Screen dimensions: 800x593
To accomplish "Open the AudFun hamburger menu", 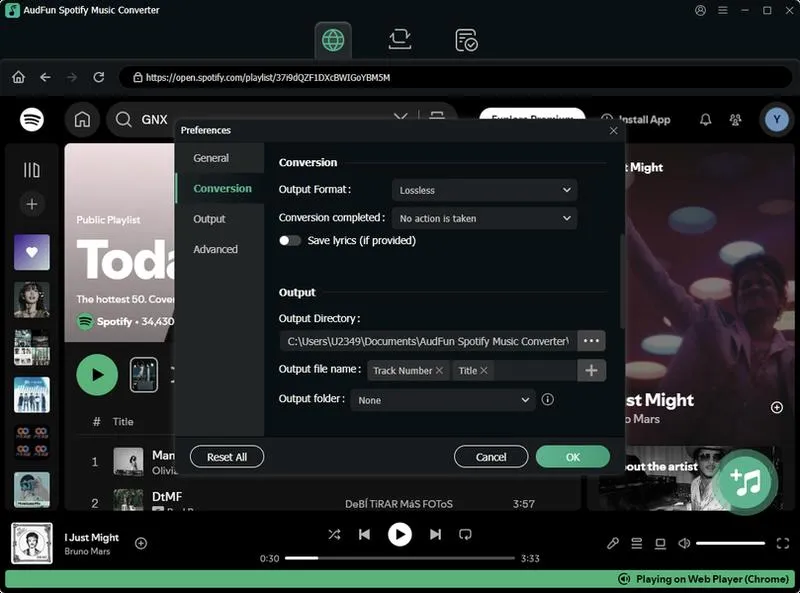I will click(x=723, y=10).
